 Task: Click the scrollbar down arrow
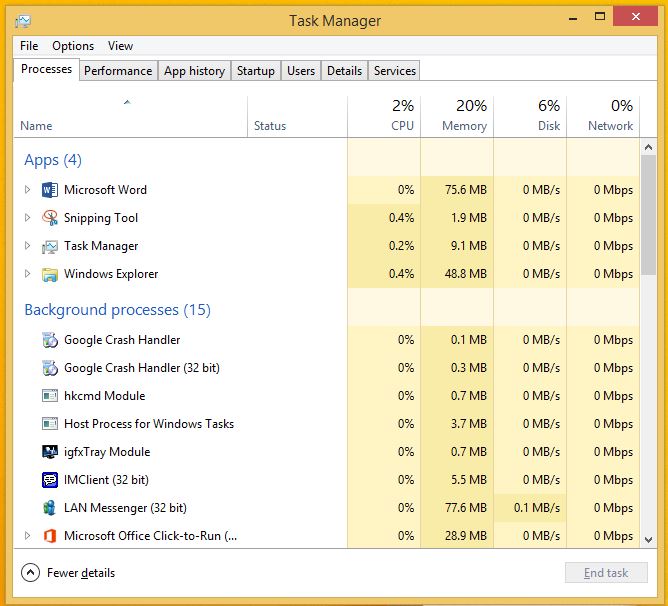648,540
